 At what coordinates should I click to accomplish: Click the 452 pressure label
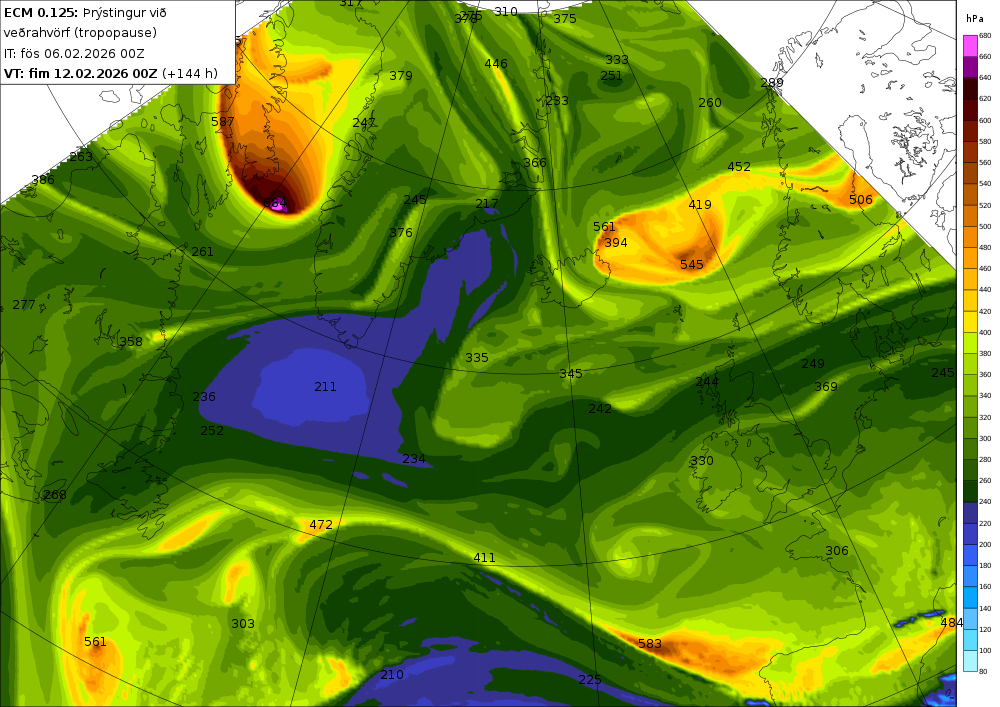739,166
